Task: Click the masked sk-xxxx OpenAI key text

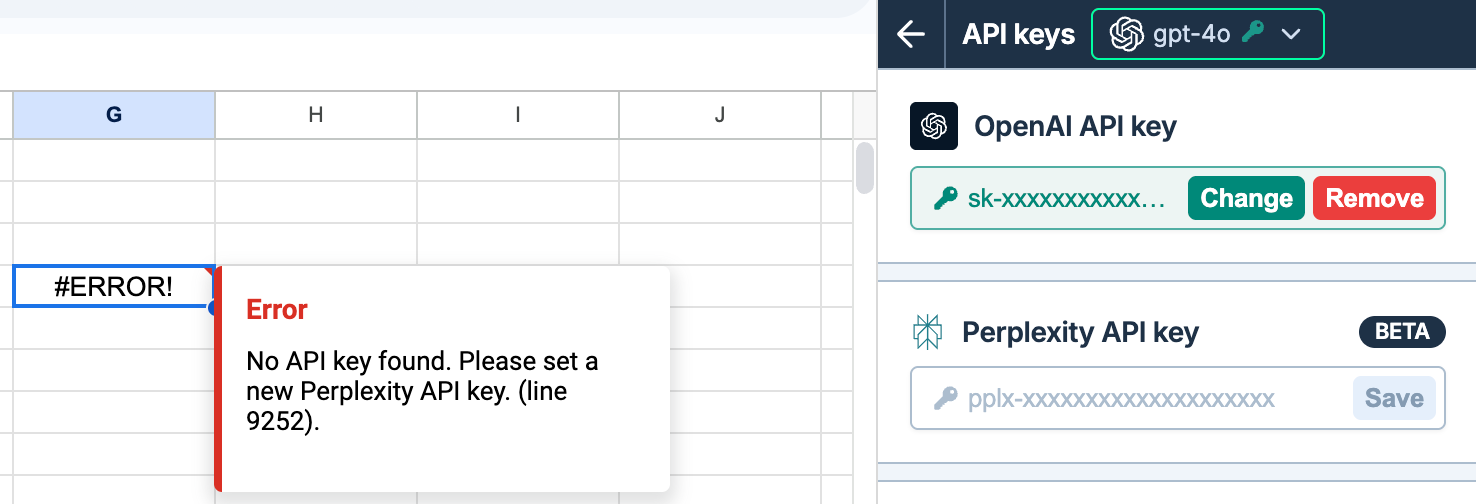Action: pyautogui.click(x=1067, y=199)
